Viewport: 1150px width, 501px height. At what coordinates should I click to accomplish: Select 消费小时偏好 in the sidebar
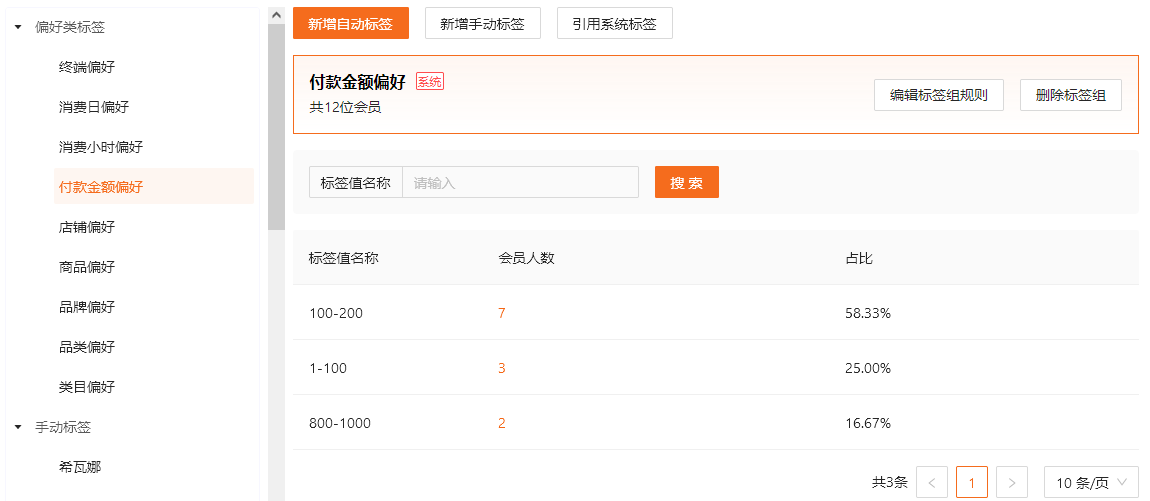pyautogui.click(x=101, y=147)
